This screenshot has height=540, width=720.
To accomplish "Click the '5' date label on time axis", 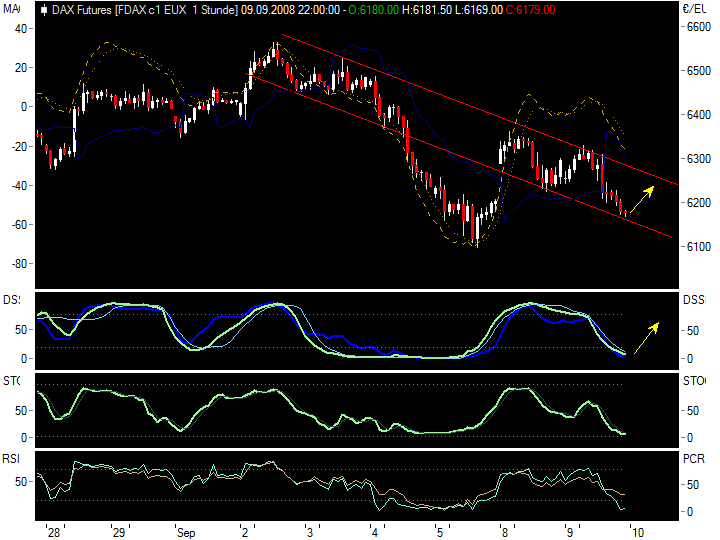I will point(440,533).
